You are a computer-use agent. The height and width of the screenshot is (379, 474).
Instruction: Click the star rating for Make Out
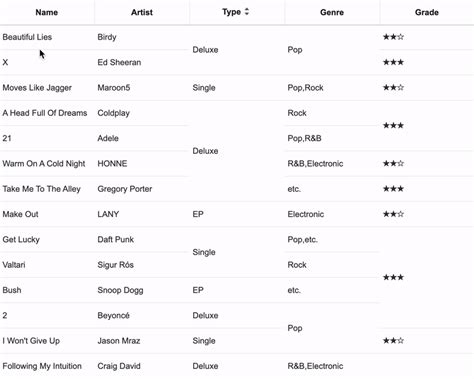(393, 214)
